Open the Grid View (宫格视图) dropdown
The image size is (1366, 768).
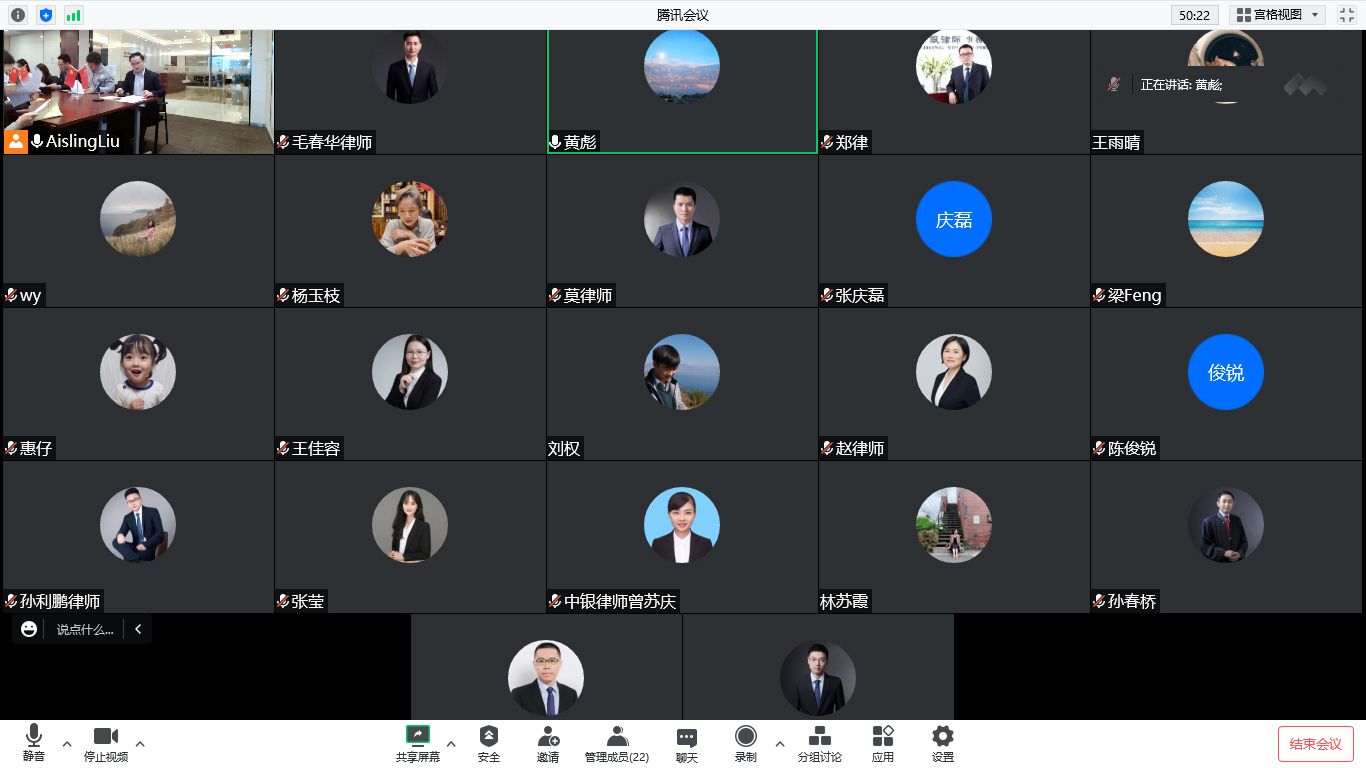(1277, 15)
